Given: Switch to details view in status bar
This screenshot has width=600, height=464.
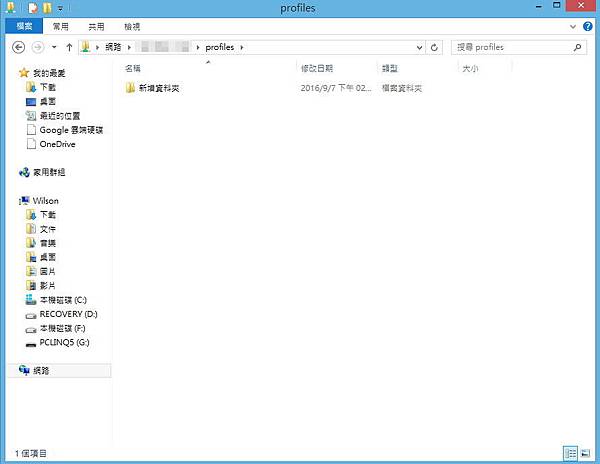Looking at the screenshot, I should coord(570,454).
